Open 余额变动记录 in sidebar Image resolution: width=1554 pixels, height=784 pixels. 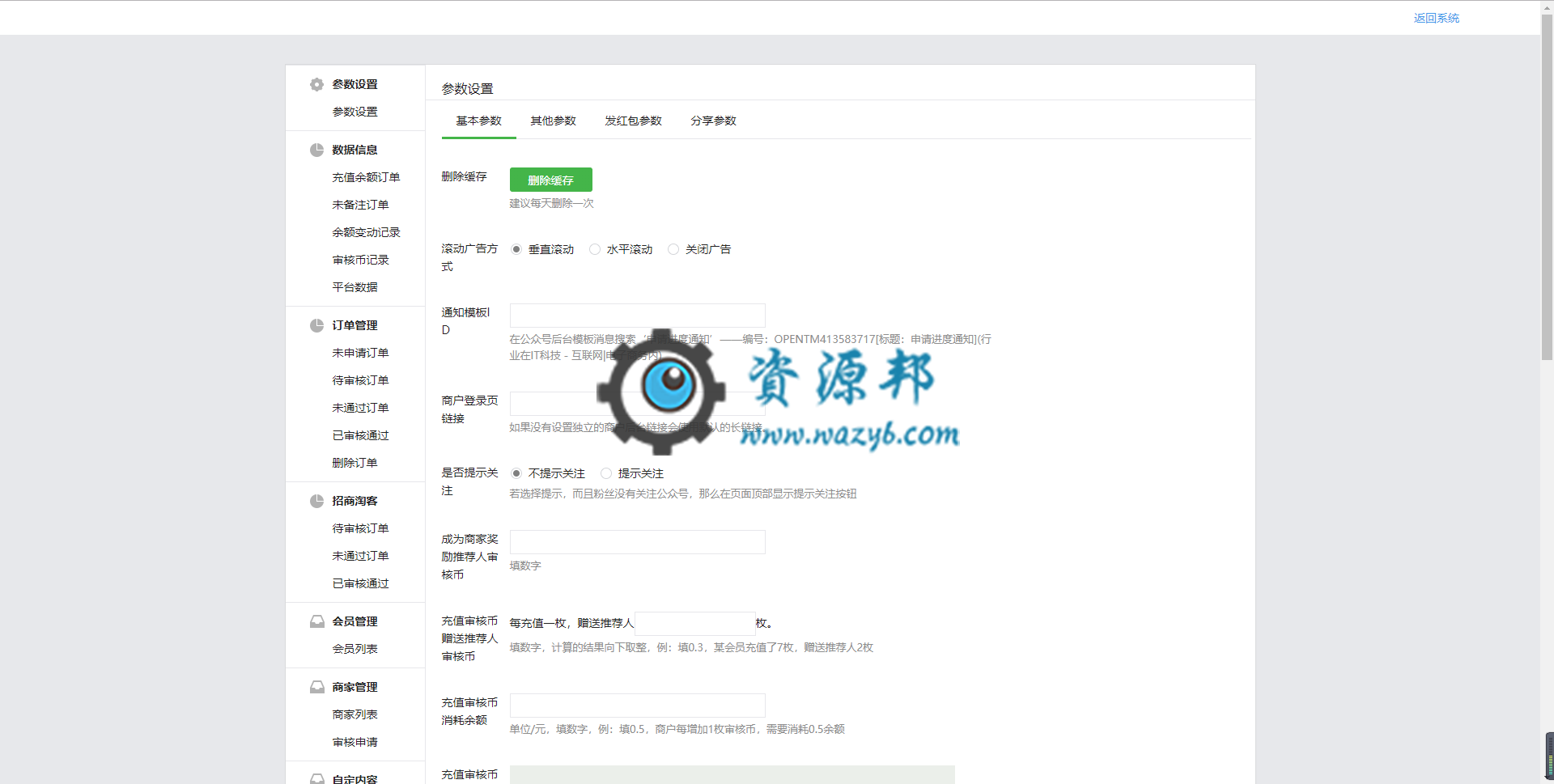[x=366, y=232]
